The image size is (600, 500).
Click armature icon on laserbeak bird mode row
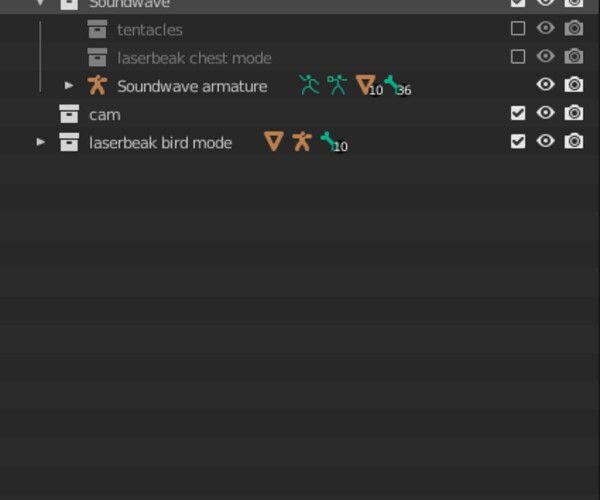[x=301, y=142]
